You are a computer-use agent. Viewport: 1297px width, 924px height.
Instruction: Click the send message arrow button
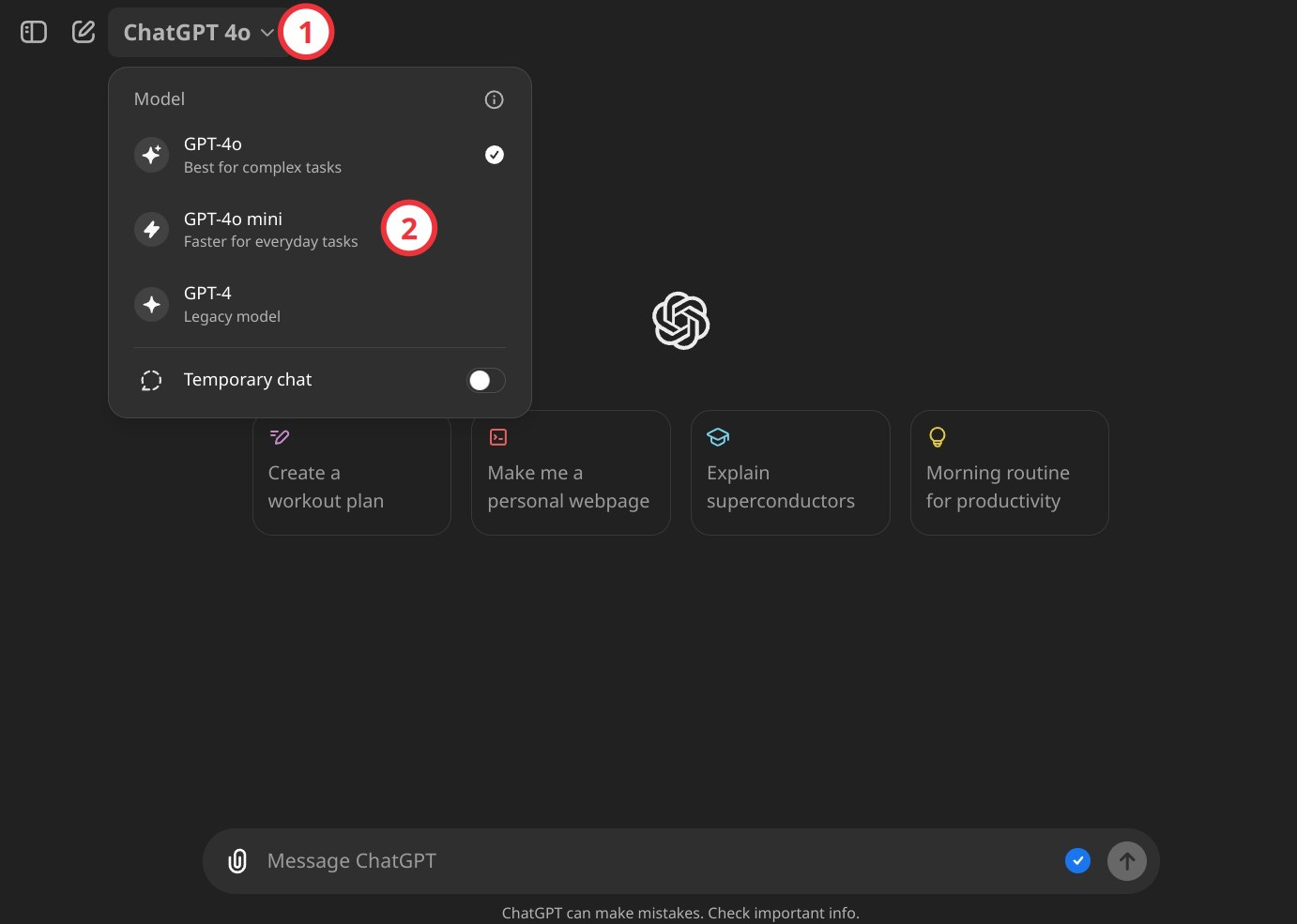(1127, 861)
